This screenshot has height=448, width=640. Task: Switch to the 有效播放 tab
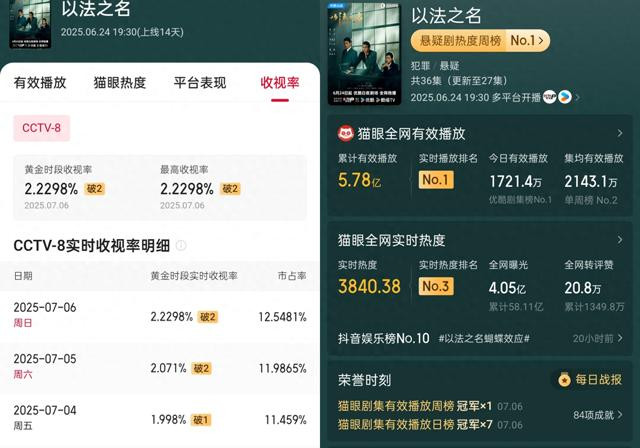point(40,83)
